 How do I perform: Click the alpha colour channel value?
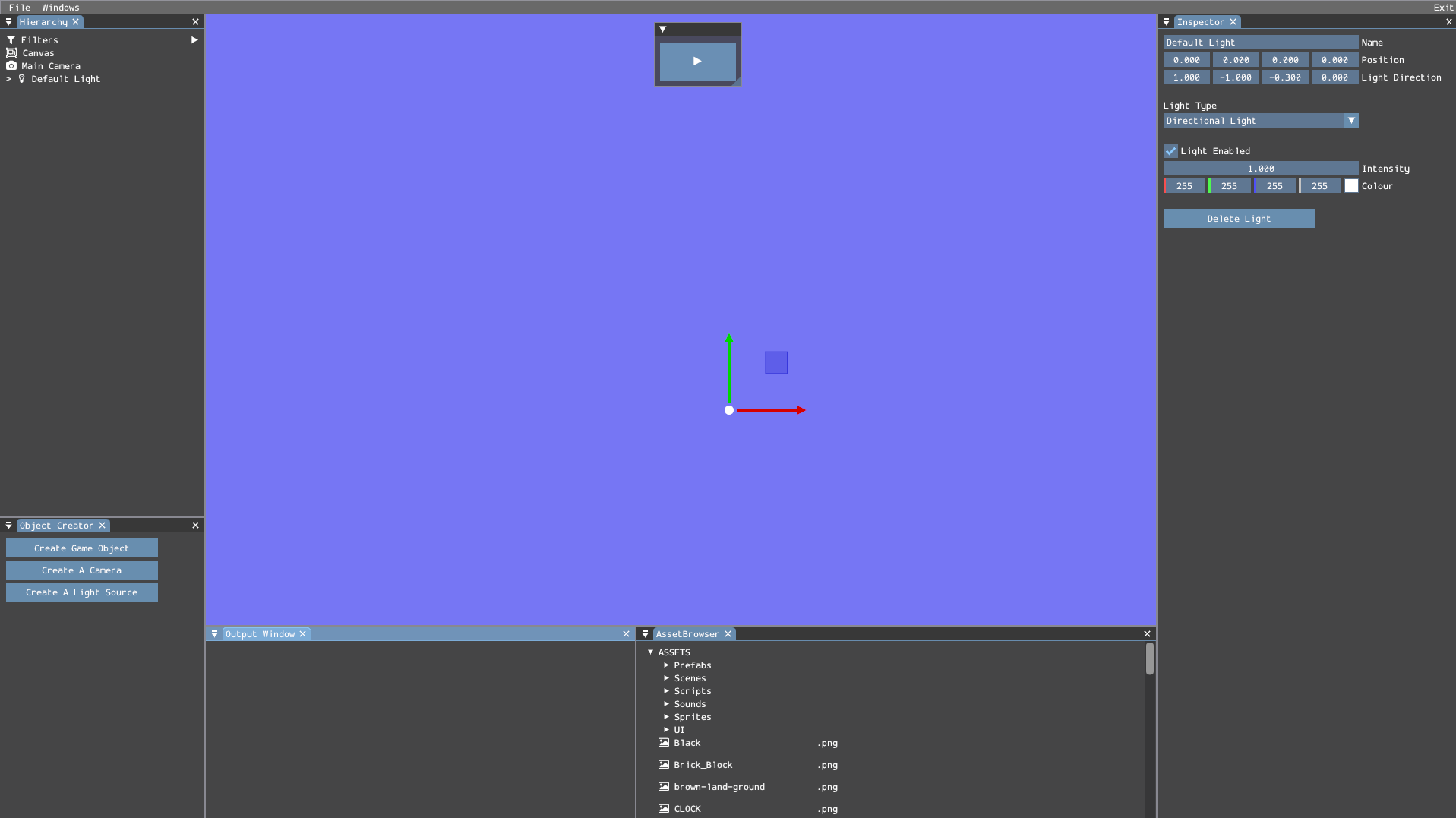click(x=1320, y=185)
